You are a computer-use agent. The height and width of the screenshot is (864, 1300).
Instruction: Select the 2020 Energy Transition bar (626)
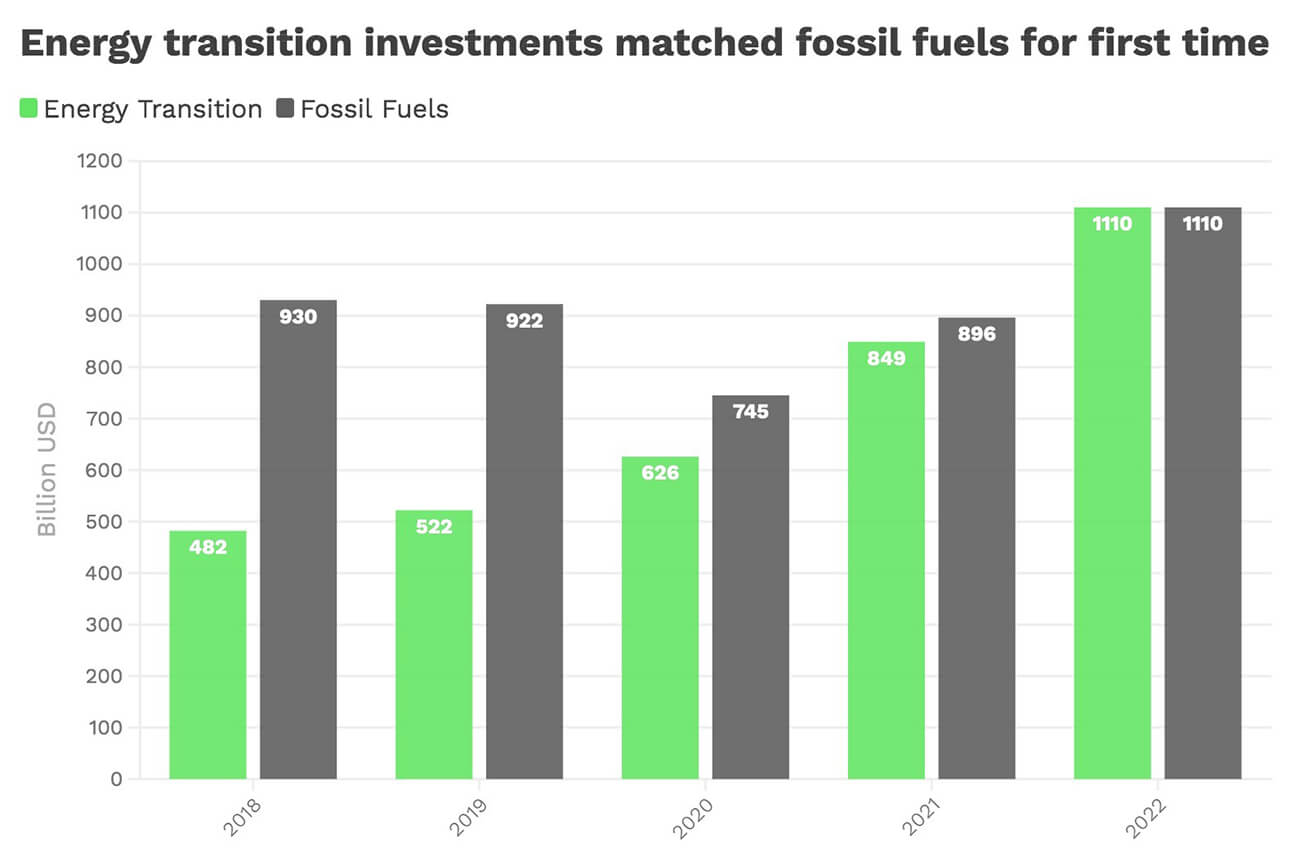(660, 618)
